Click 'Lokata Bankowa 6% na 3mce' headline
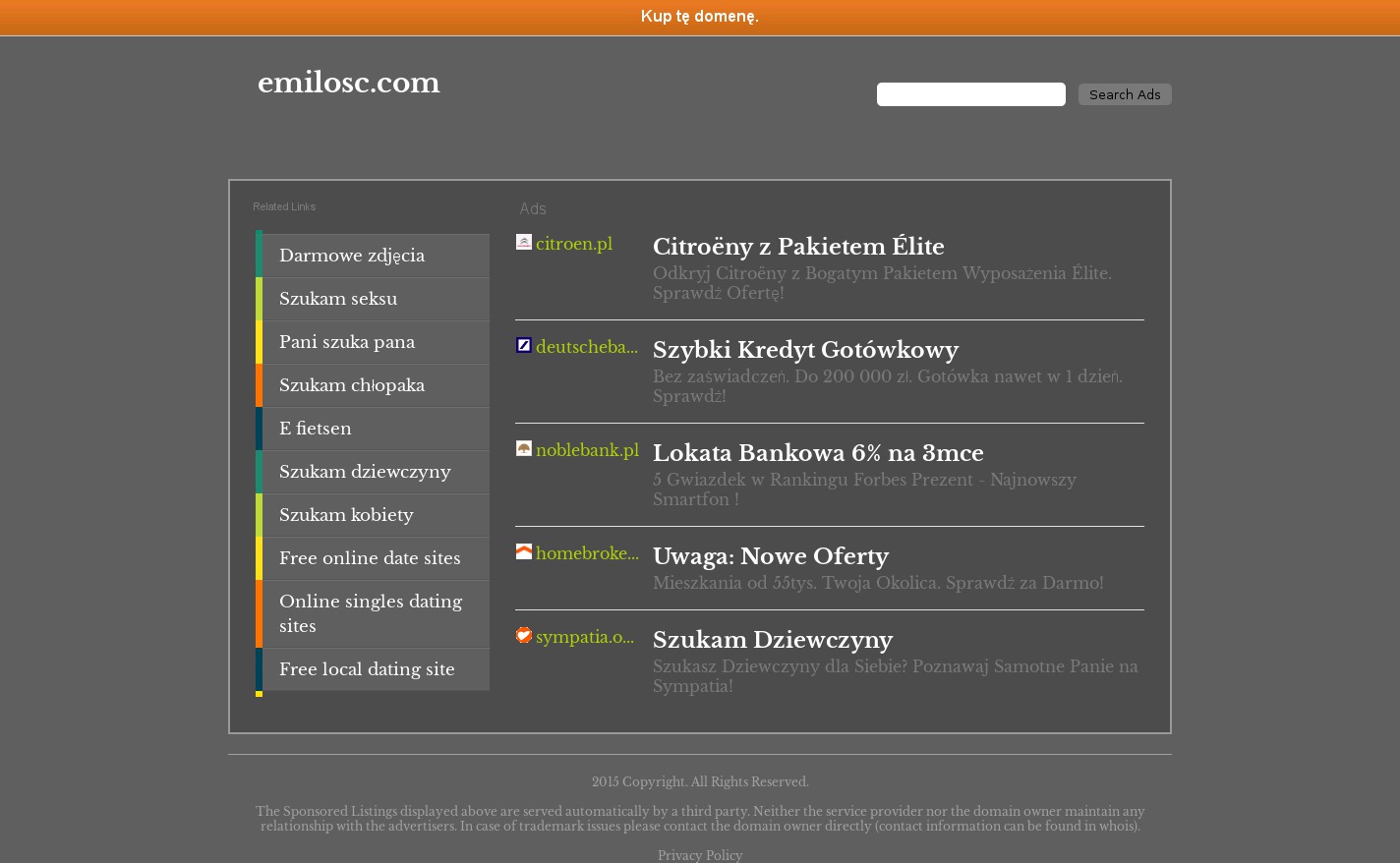1400x863 pixels. point(818,453)
